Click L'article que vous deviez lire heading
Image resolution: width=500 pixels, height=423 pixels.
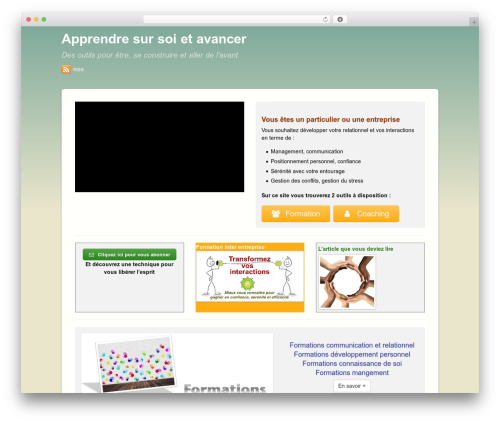point(356,249)
